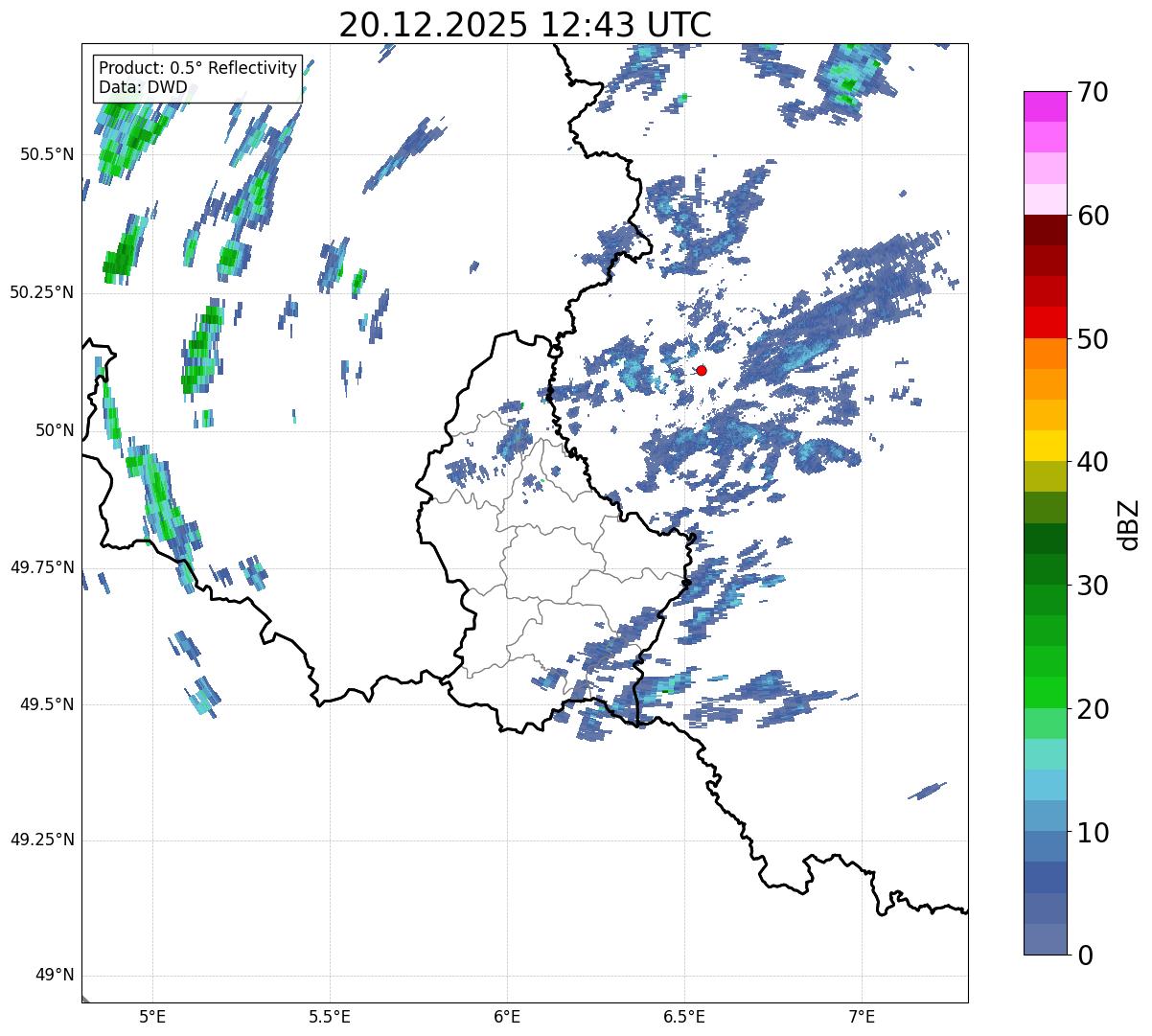Click the 6.5°E longitude label
The image size is (1152, 1036).
pos(684,1016)
